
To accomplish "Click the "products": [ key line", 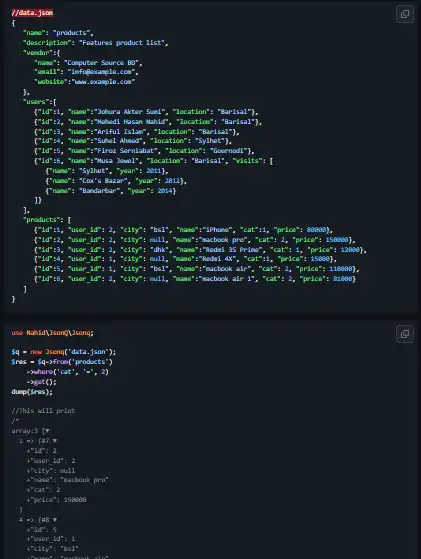I will (47, 220).
